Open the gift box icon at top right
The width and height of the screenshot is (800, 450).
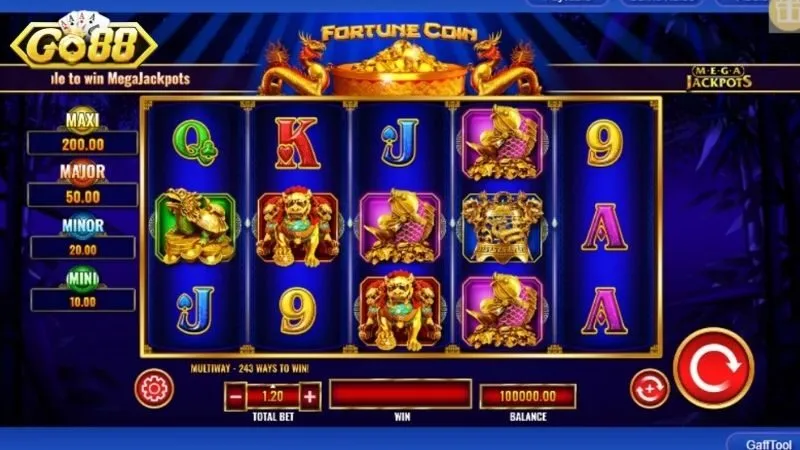784,15
